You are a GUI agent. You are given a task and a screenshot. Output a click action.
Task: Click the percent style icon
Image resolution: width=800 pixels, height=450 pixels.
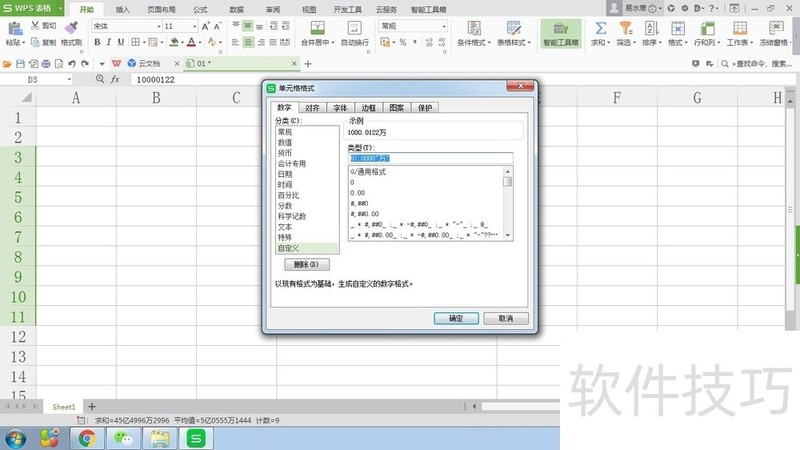coord(403,42)
